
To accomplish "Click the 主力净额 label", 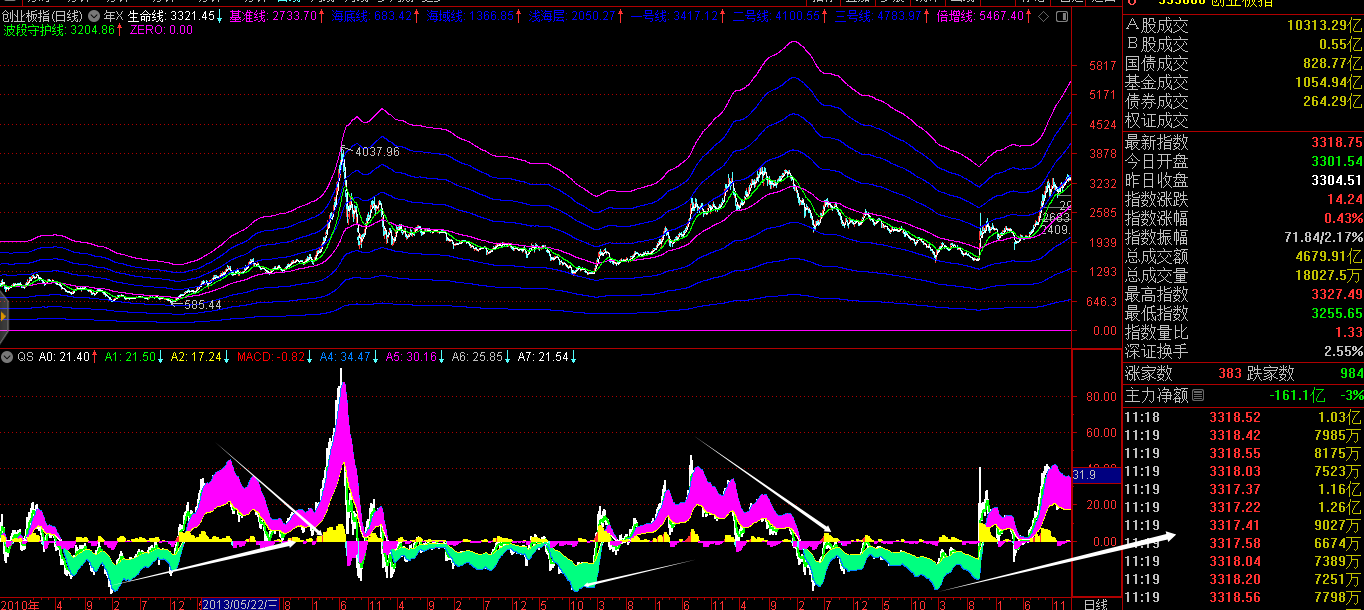I will click(x=1157, y=395).
